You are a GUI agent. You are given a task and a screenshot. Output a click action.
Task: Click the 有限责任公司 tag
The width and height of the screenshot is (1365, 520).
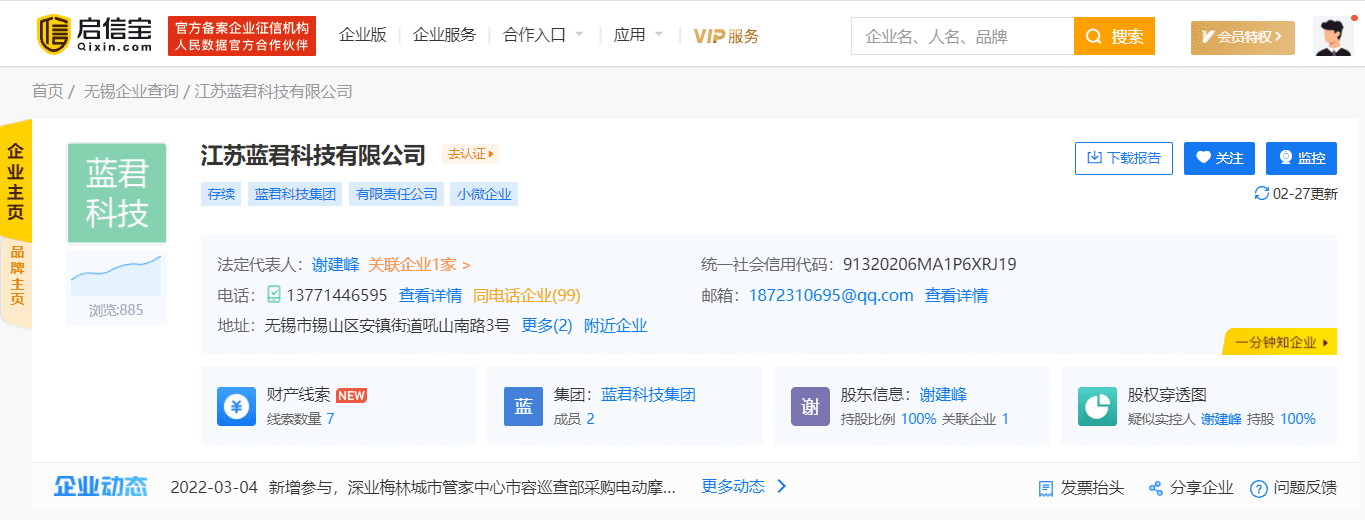[x=395, y=194]
